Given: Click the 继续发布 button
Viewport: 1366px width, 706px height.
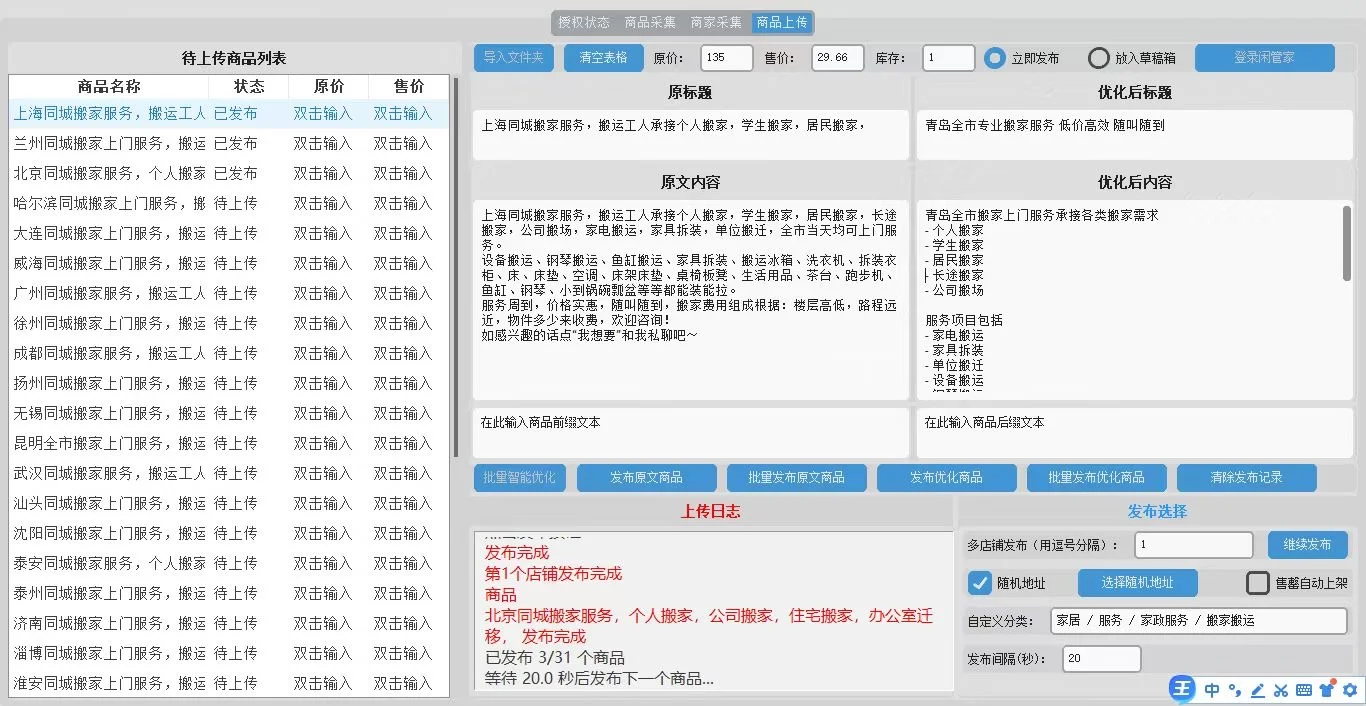Looking at the screenshot, I should (1307, 544).
